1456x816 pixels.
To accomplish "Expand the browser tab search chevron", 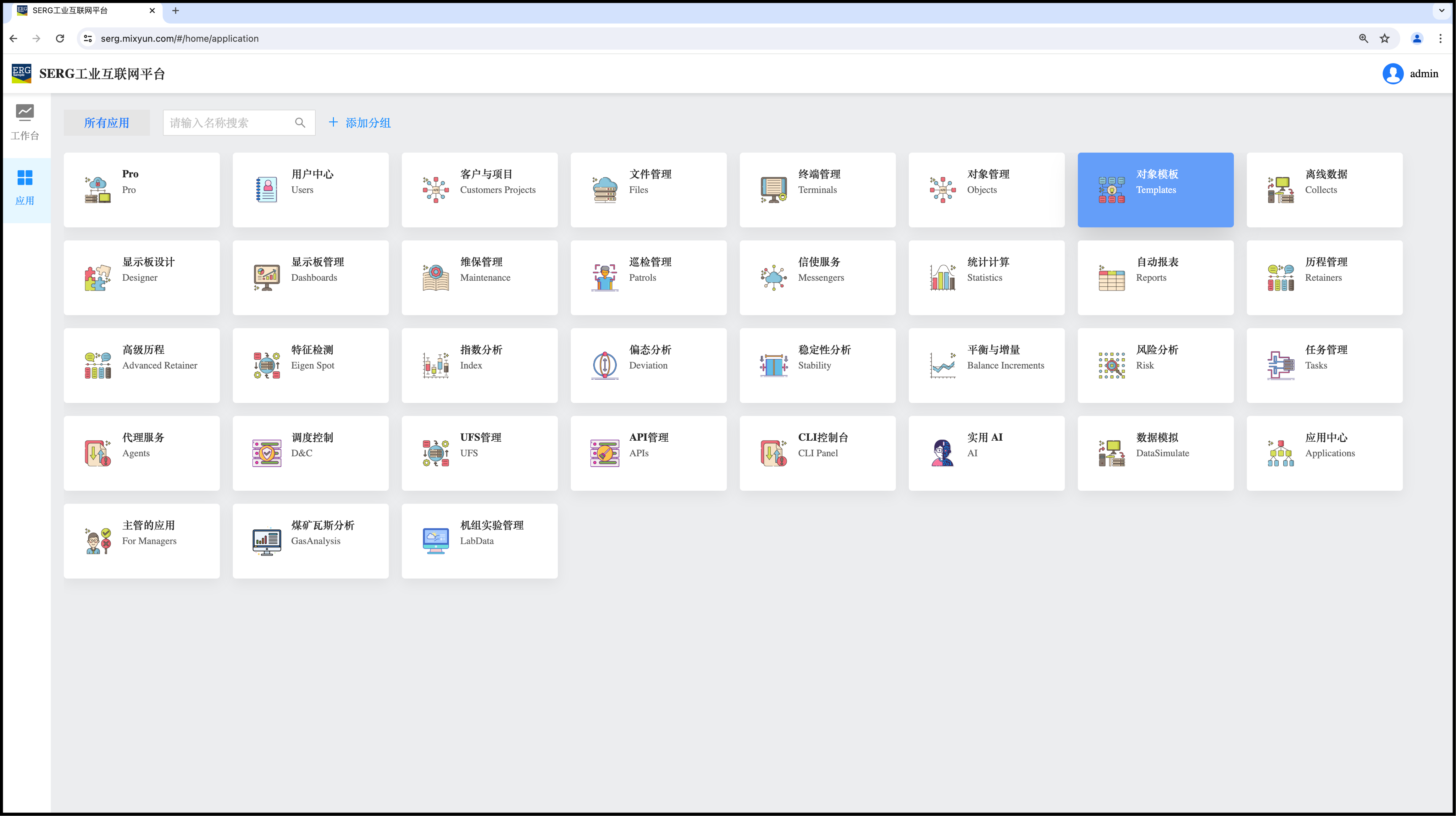I will click(1441, 10).
